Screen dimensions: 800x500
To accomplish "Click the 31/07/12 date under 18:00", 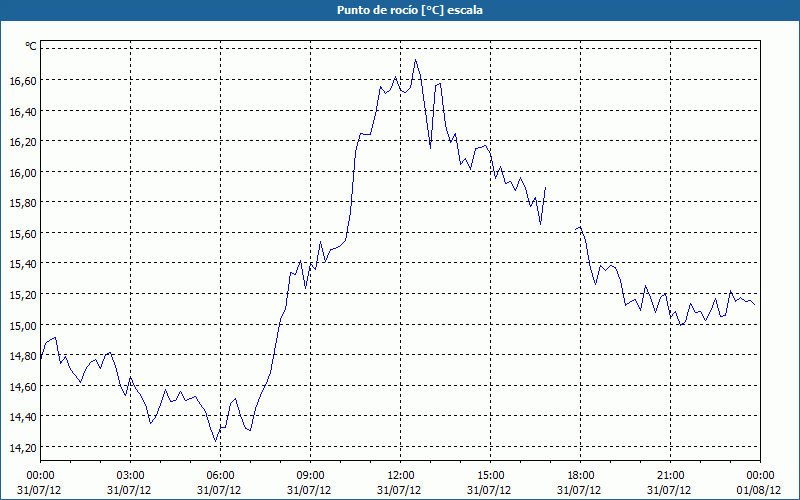I will click(x=579, y=490).
